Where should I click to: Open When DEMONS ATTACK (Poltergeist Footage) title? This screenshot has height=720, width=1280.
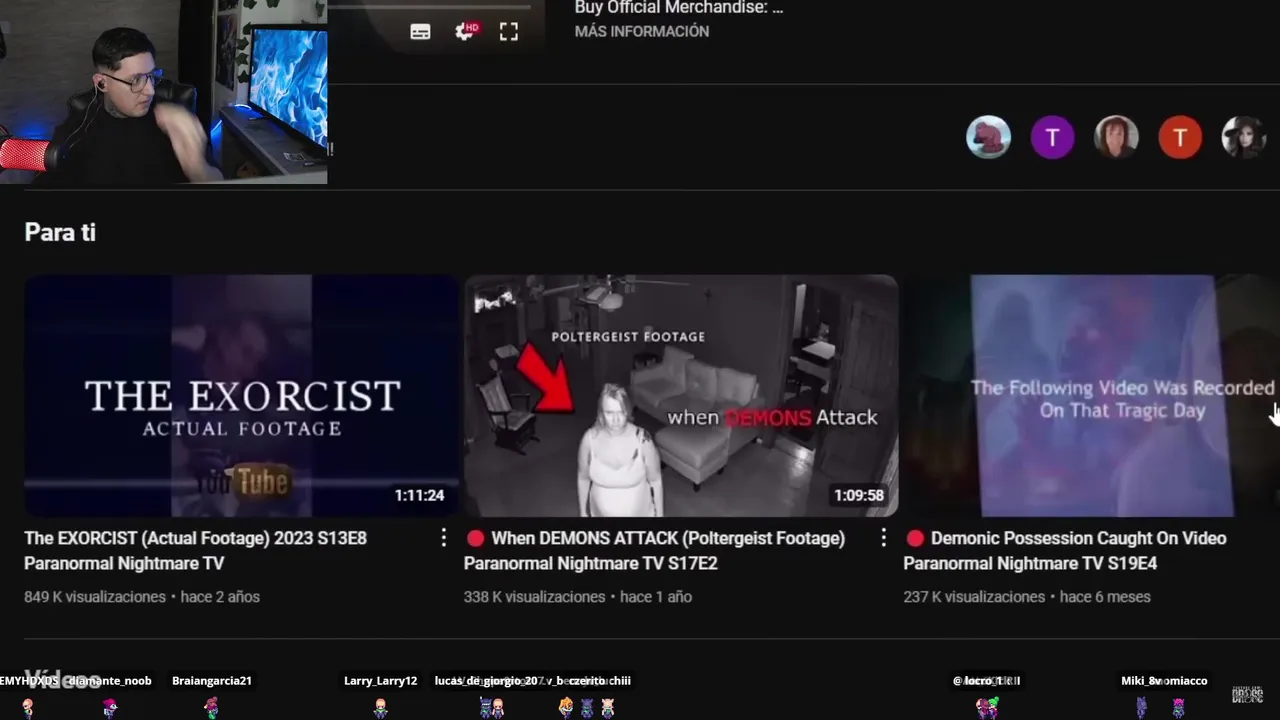[655, 550]
